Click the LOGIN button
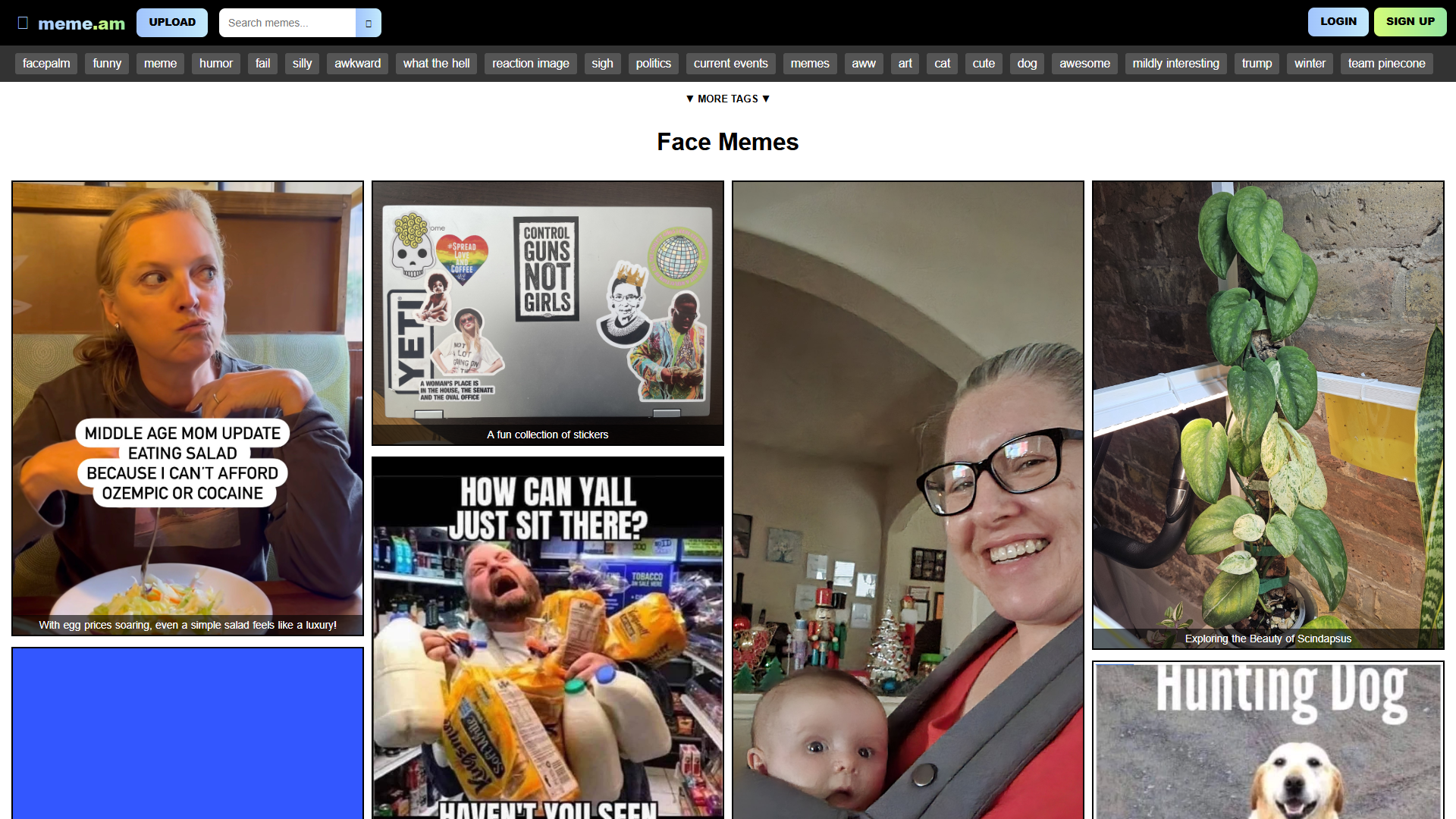This screenshot has width=1456, height=819. pos(1338,22)
